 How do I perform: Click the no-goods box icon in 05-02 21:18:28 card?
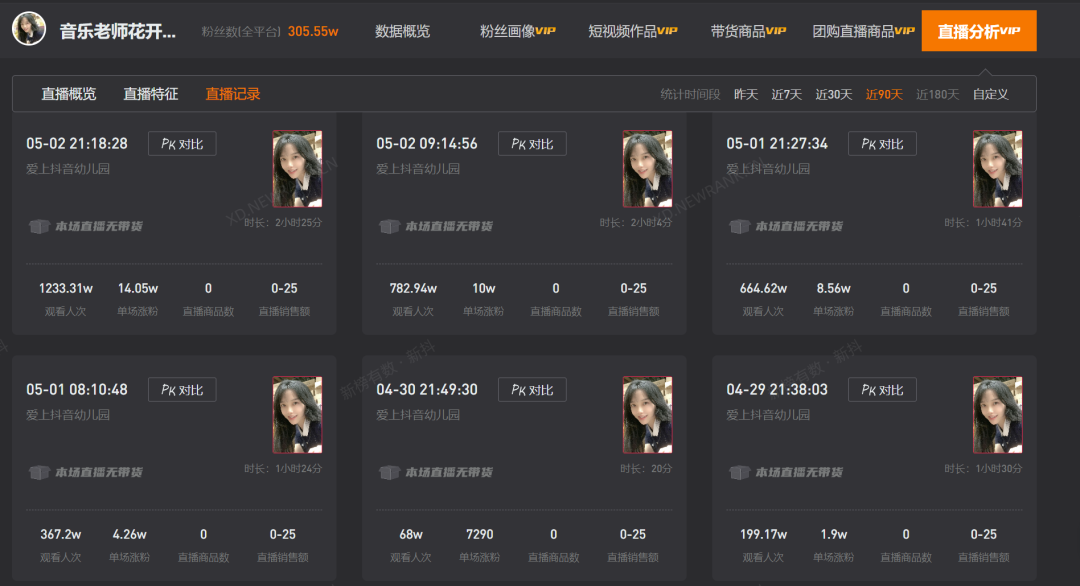coord(39,226)
